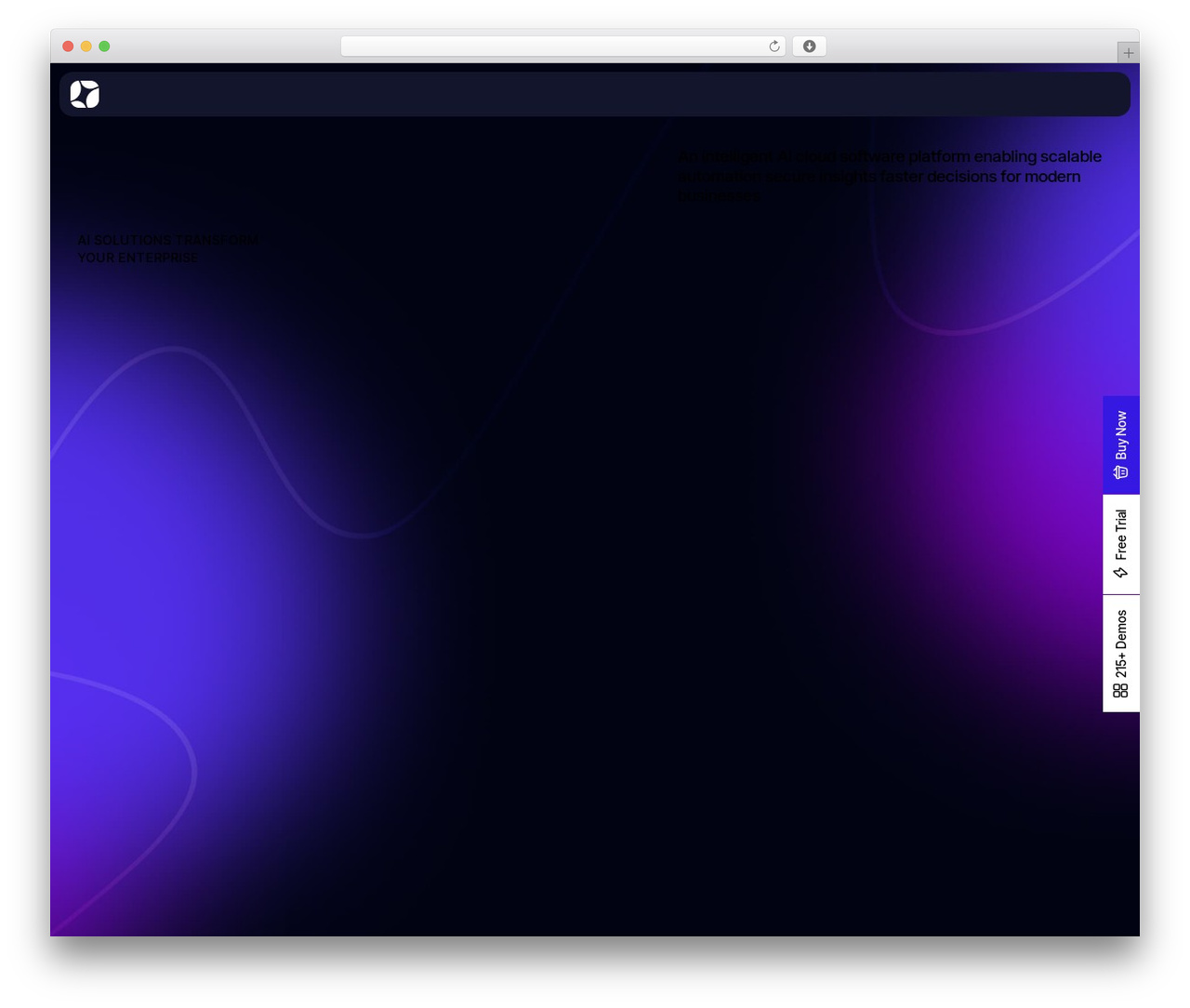Image resolution: width=1190 pixels, height=1008 pixels.
Task: Maximize the window with the green button
Action: pyautogui.click(x=104, y=46)
